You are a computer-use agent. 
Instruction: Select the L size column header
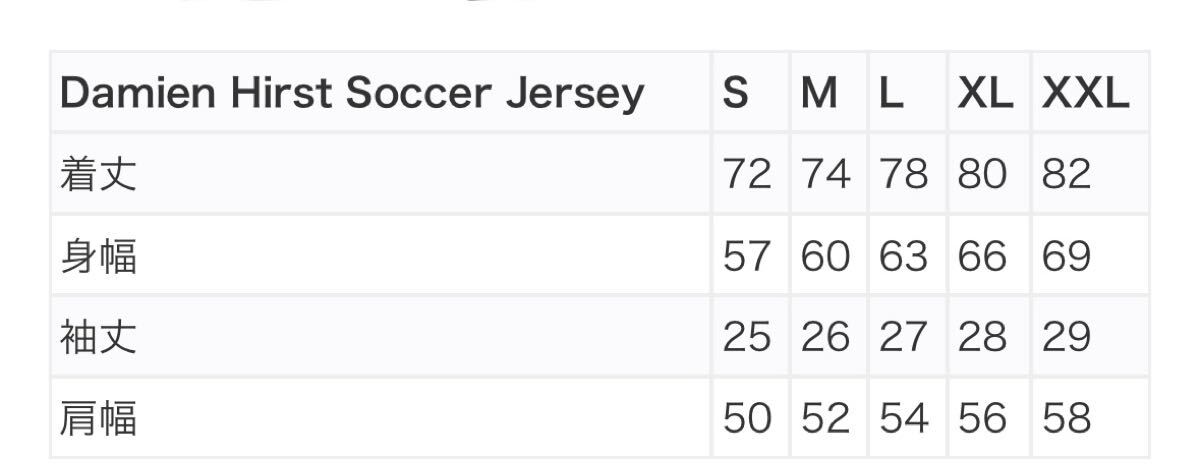891,94
